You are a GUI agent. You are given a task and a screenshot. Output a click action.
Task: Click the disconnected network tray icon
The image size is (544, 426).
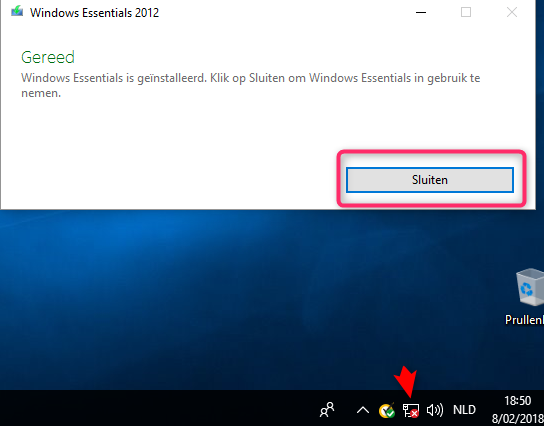410,410
